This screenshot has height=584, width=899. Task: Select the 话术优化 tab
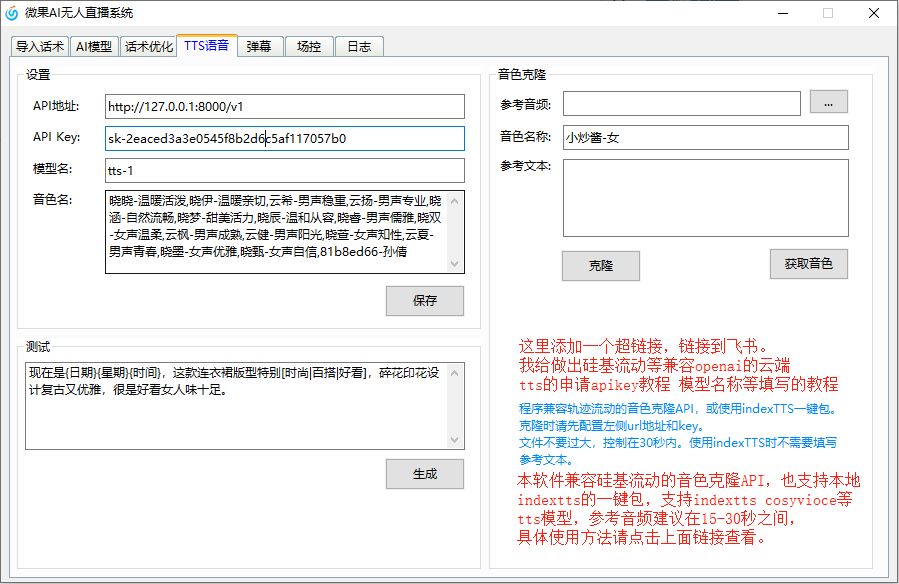click(148, 47)
